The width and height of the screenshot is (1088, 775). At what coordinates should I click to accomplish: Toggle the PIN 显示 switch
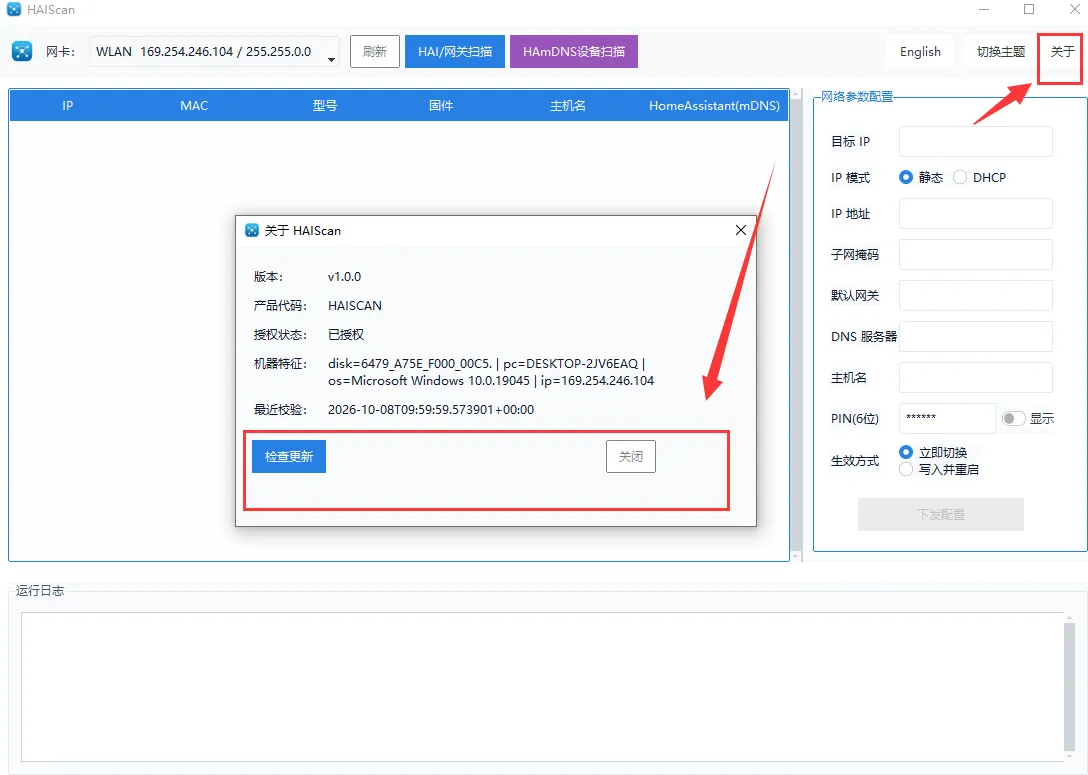[1013, 418]
